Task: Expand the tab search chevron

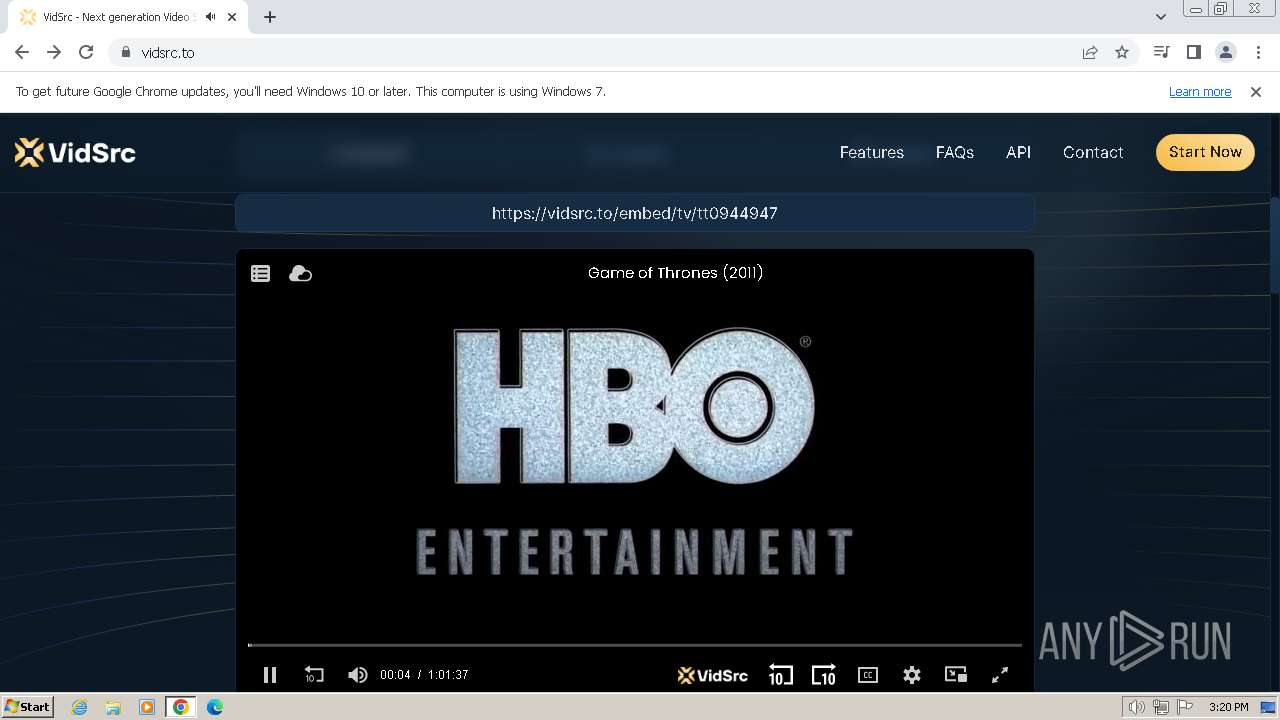Action: (x=1160, y=17)
